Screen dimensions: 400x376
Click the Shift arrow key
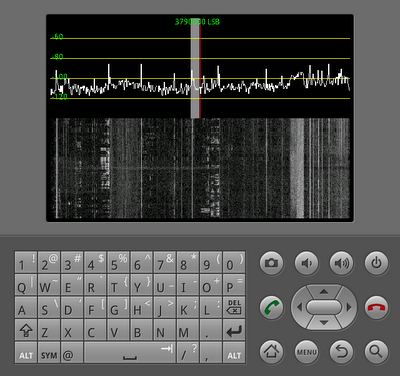click(26, 330)
